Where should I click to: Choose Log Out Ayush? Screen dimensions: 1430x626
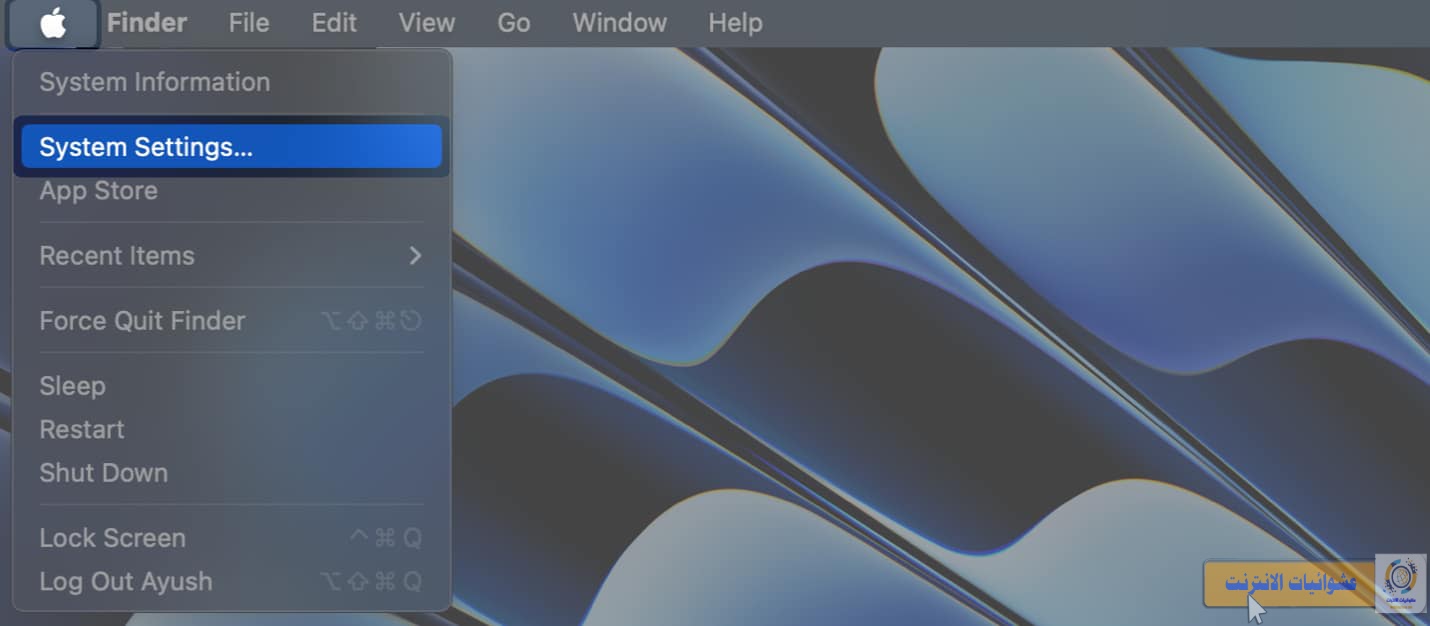(231, 581)
